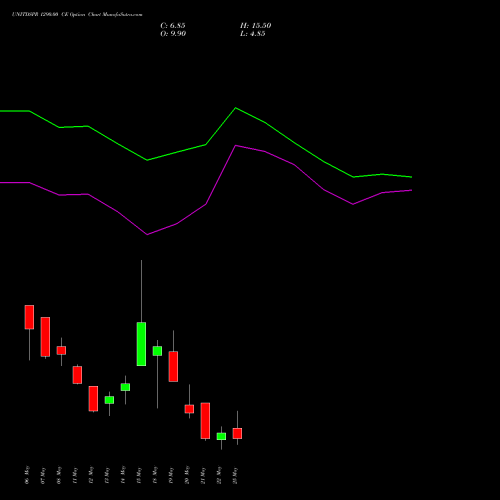This screenshot has height=500, width=500.
Task: Click the high value H: 15.50
Action: pyautogui.click(x=255, y=26)
